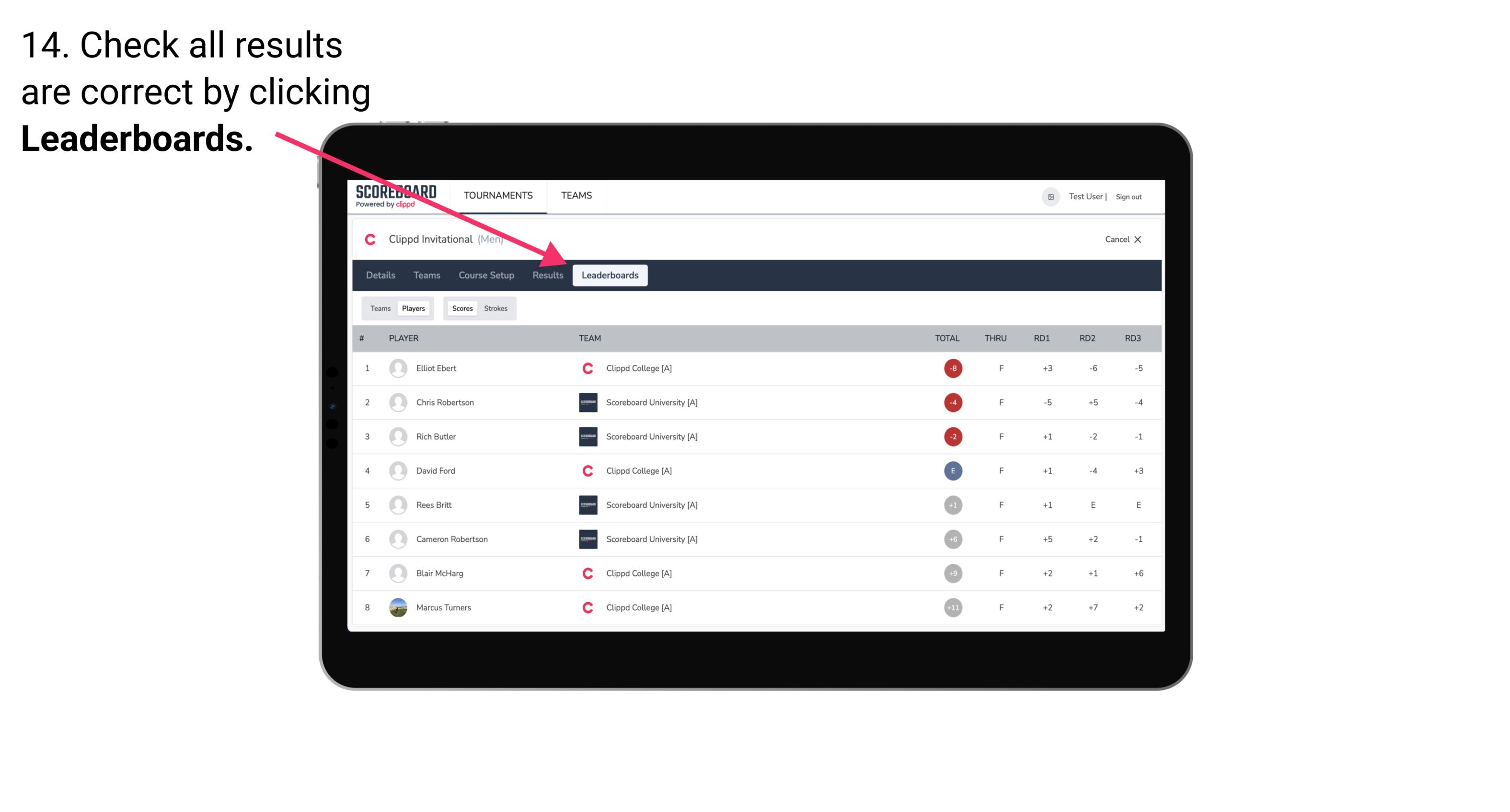Image resolution: width=1510 pixels, height=812 pixels.
Task: Click the Elliot Ebert player avatar icon
Action: coord(398,368)
